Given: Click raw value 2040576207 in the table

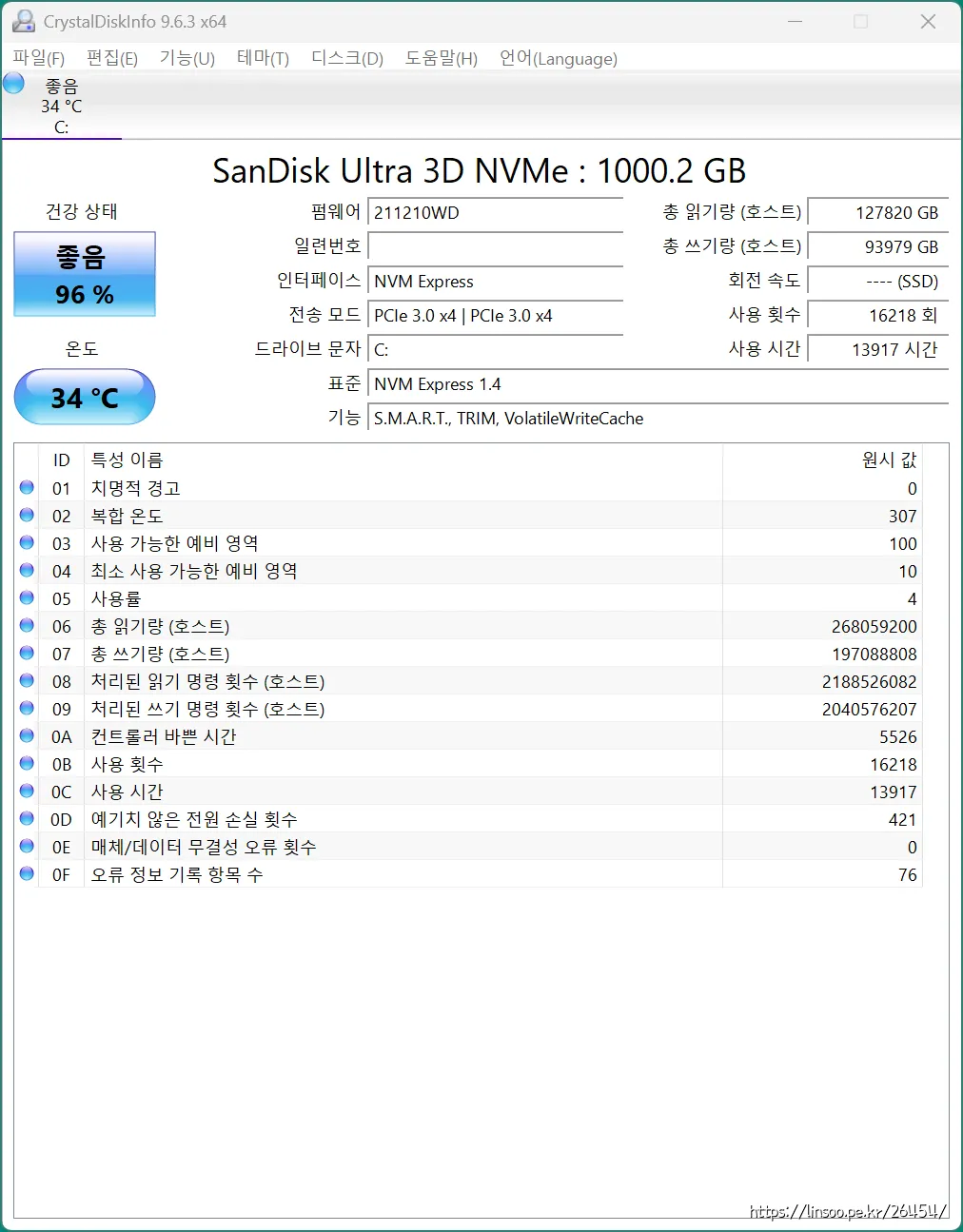Looking at the screenshot, I should [869, 710].
